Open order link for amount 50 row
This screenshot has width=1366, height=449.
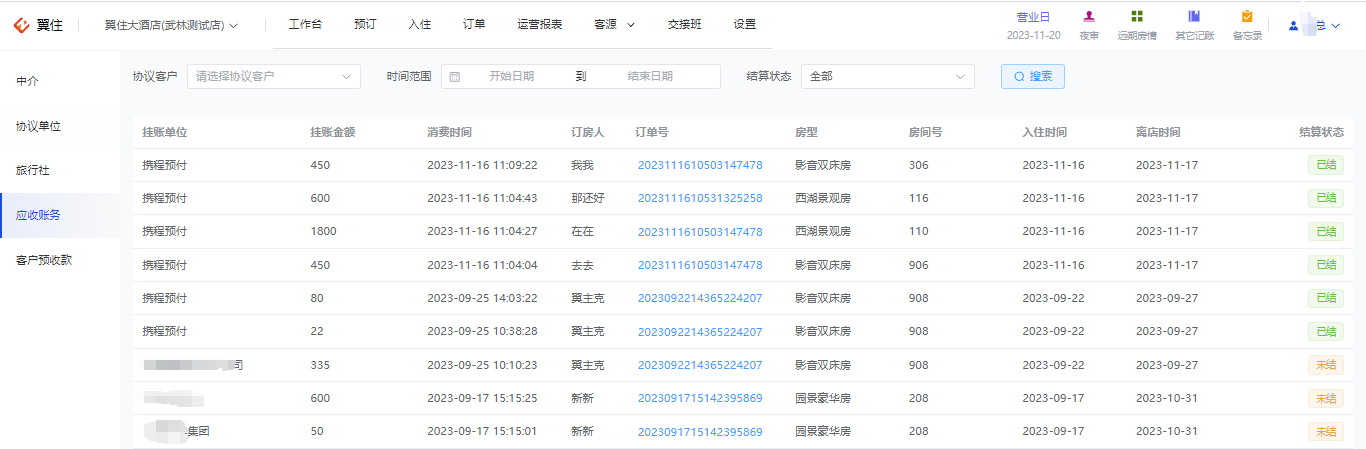click(x=700, y=432)
